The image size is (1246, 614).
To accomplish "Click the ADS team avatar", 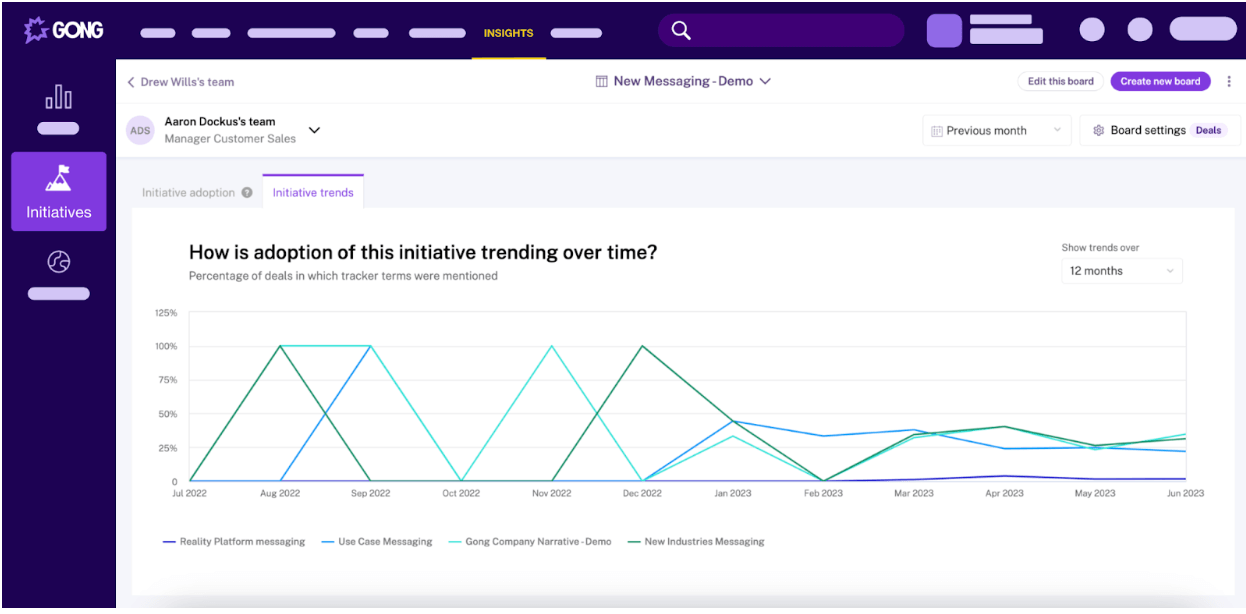I will pyautogui.click(x=141, y=130).
